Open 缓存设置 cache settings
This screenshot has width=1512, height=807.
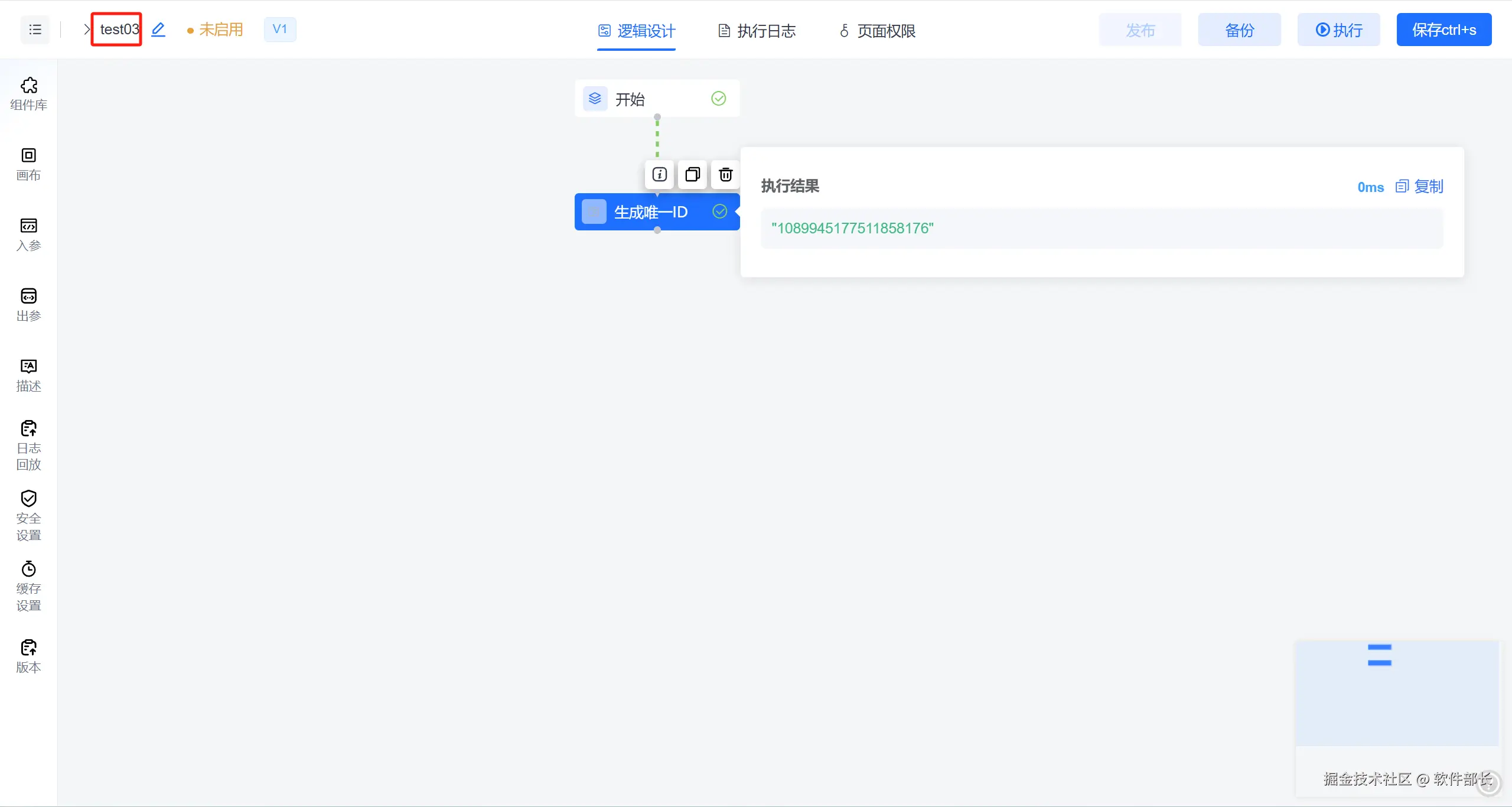click(28, 586)
